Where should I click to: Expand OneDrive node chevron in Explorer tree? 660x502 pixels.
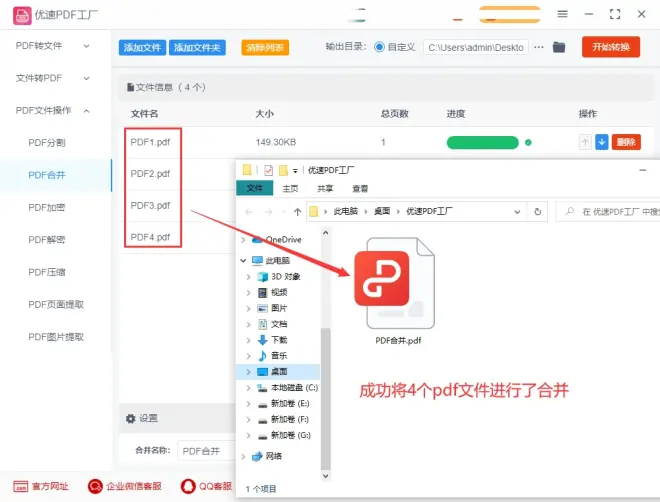tap(243, 240)
